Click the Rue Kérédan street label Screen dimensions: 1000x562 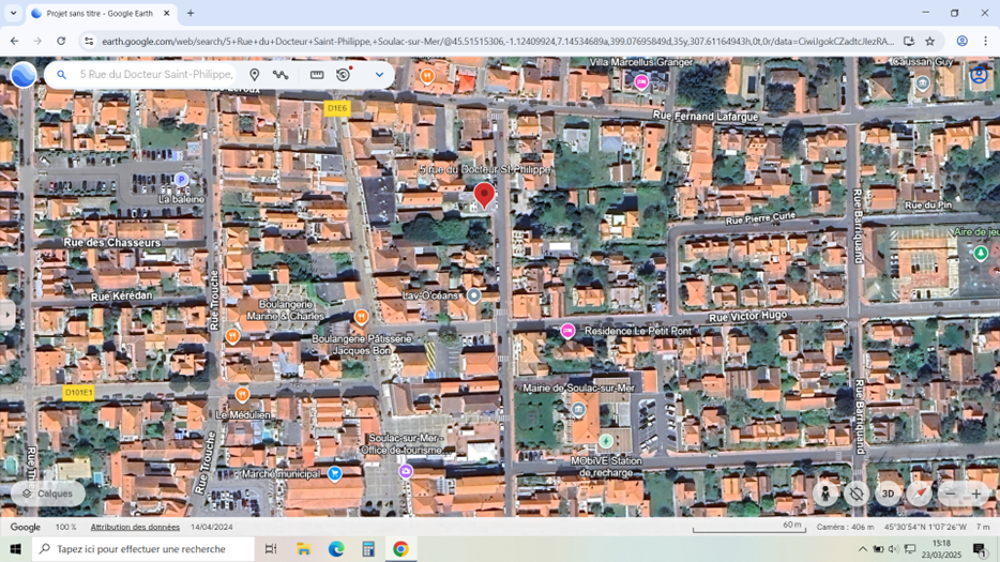click(x=121, y=296)
